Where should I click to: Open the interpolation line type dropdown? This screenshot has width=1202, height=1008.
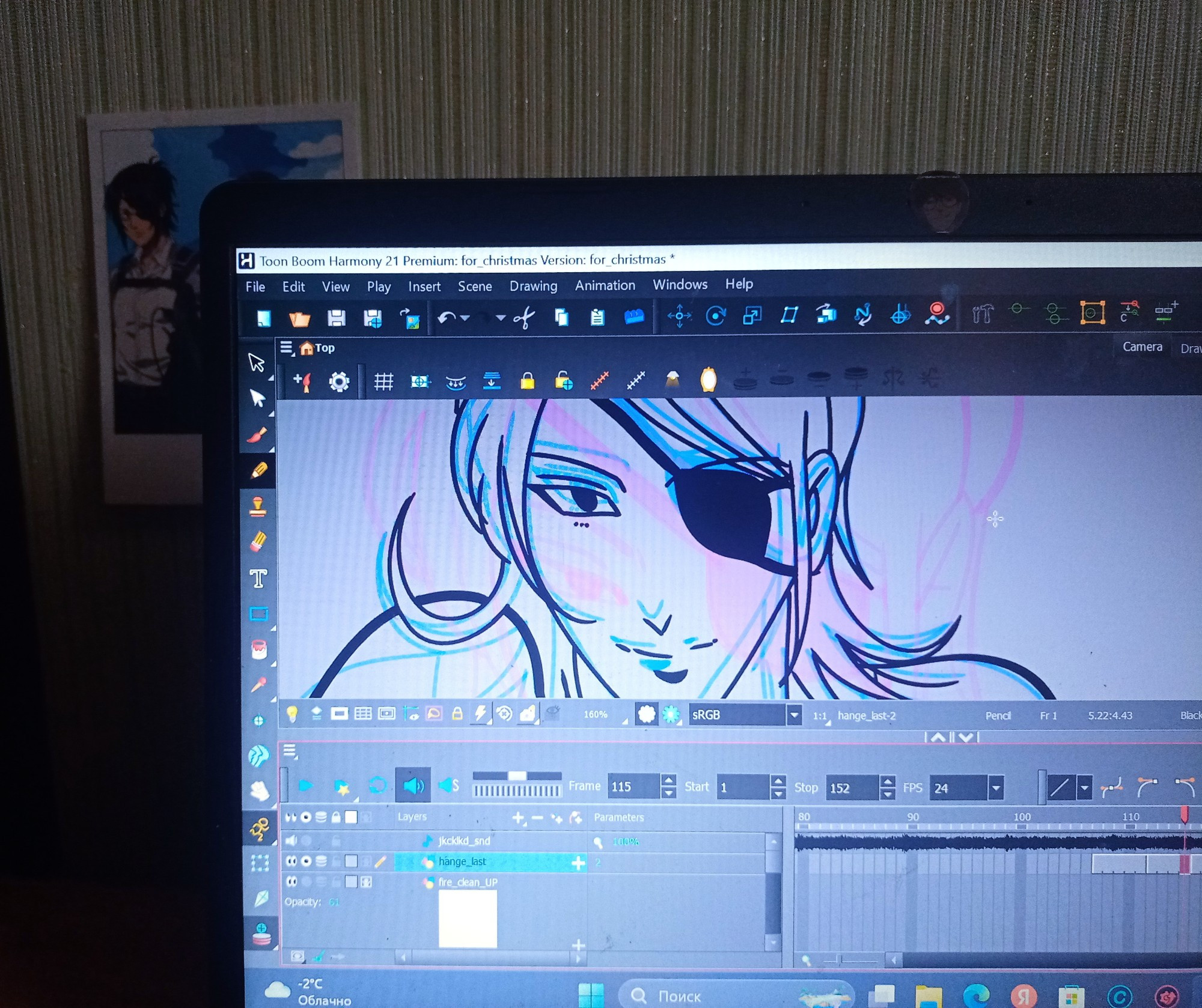point(1084,788)
